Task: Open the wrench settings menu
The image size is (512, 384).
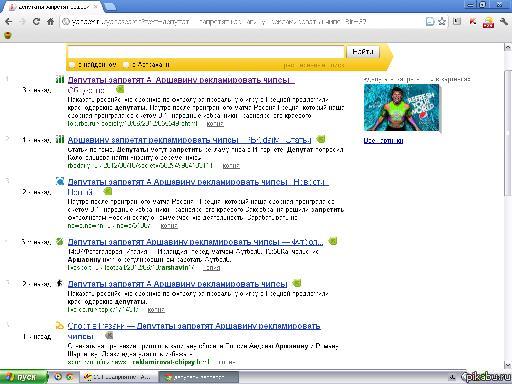Action: pos(504,22)
